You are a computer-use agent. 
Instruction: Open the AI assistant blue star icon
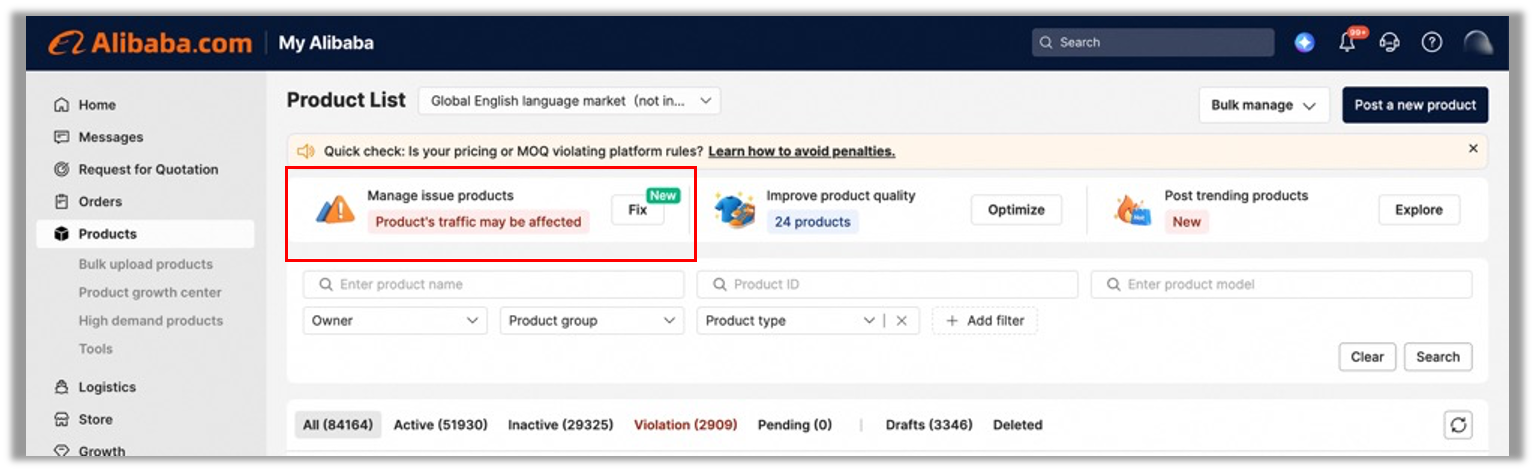point(1305,42)
